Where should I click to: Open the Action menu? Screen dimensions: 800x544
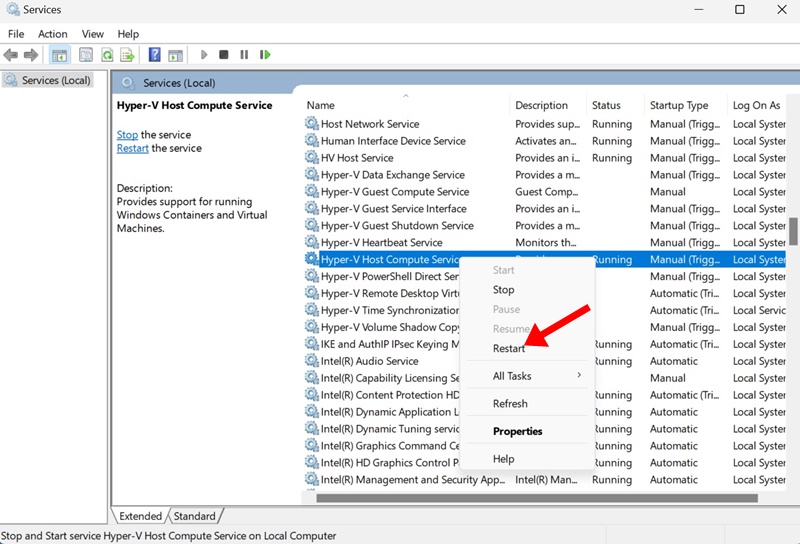coord(53,34)
